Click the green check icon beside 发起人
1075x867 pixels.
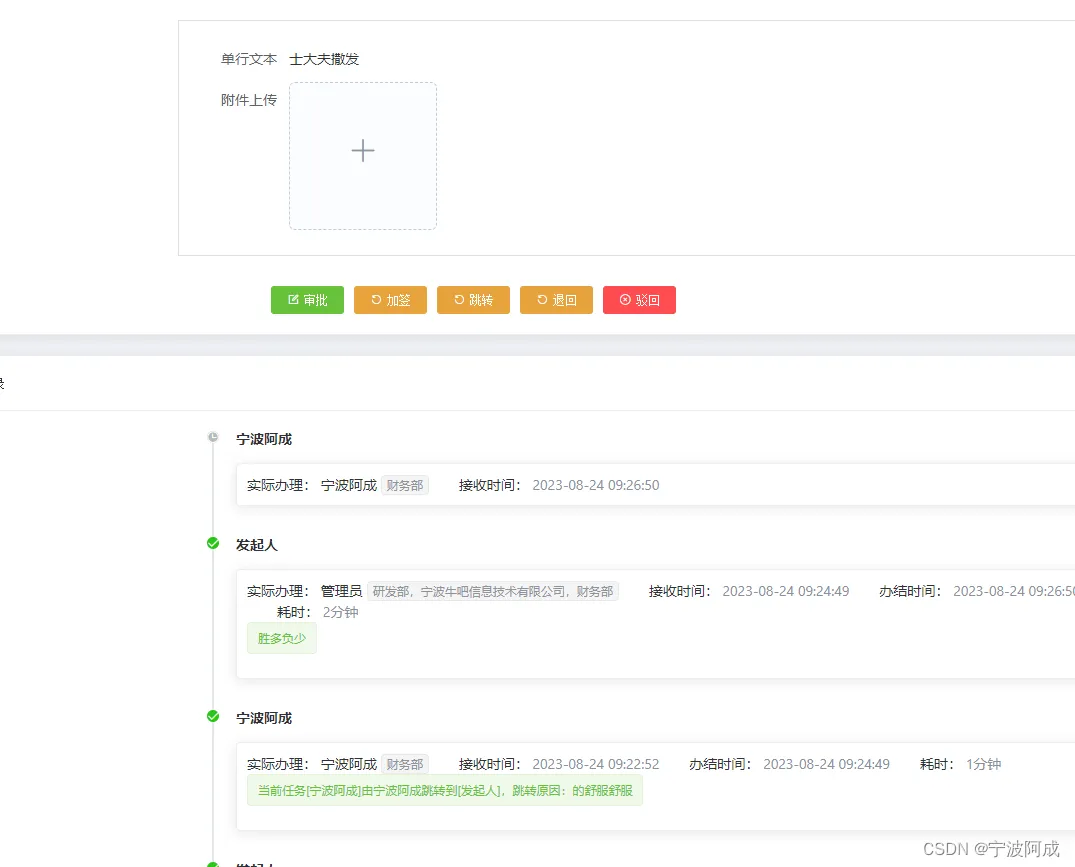(x=213, y=544)
